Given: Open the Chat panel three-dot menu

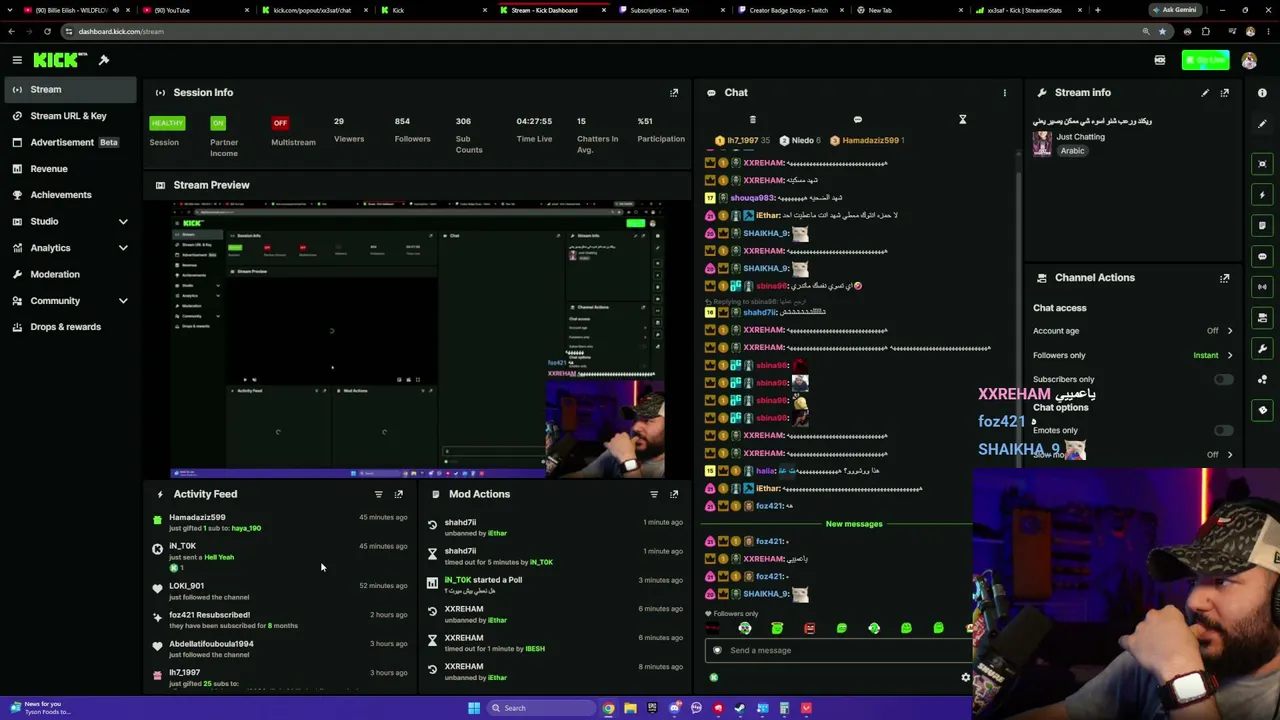Looking at the screenshot, I should 1005,93.
